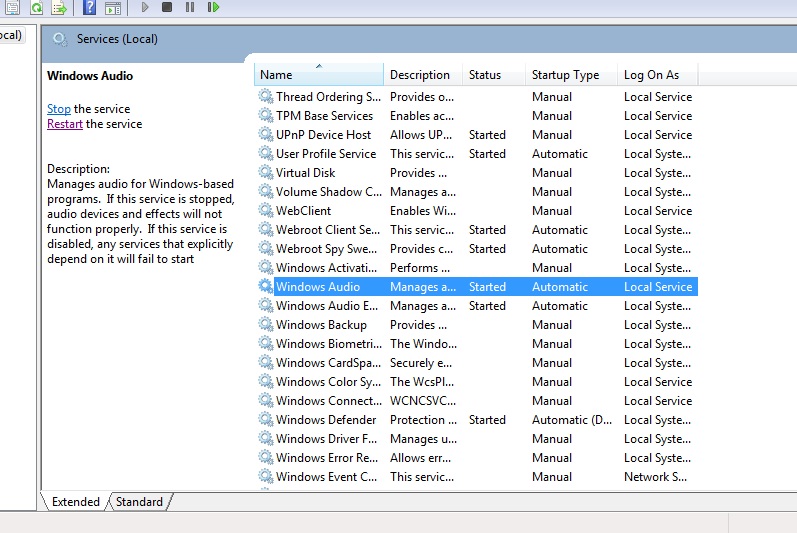This screenshot has height=533, width=797.
Task: Click the Stop Service square icon
Action: coord(167,7)
